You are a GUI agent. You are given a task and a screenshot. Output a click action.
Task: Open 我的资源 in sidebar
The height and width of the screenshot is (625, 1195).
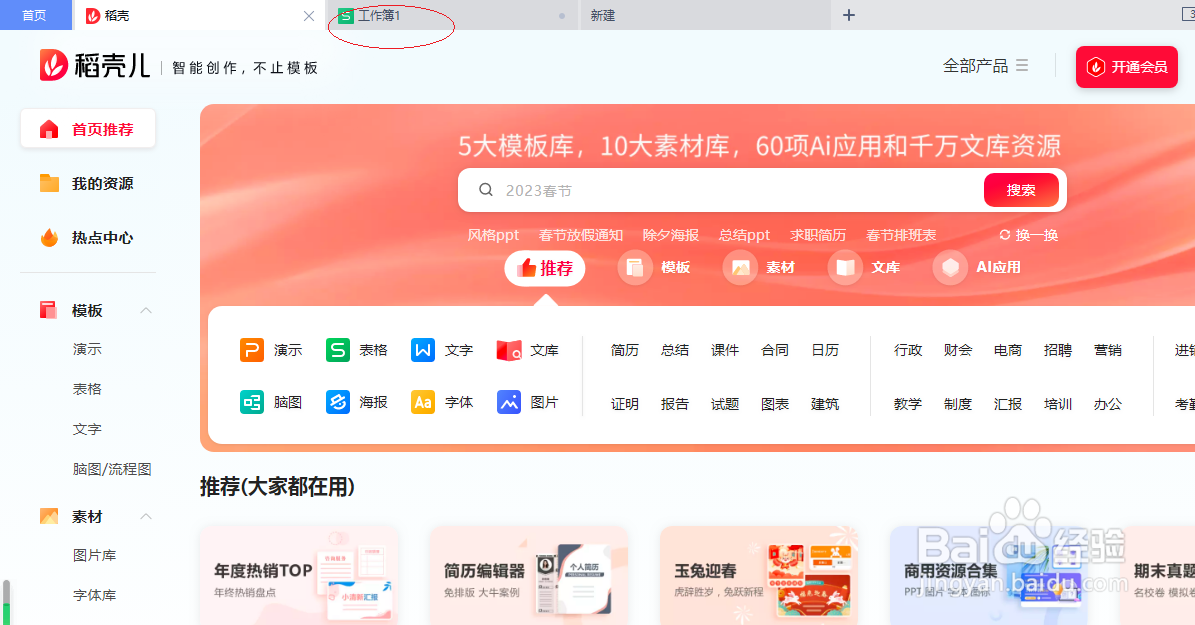pyautogui.click(x=88, y=183)
